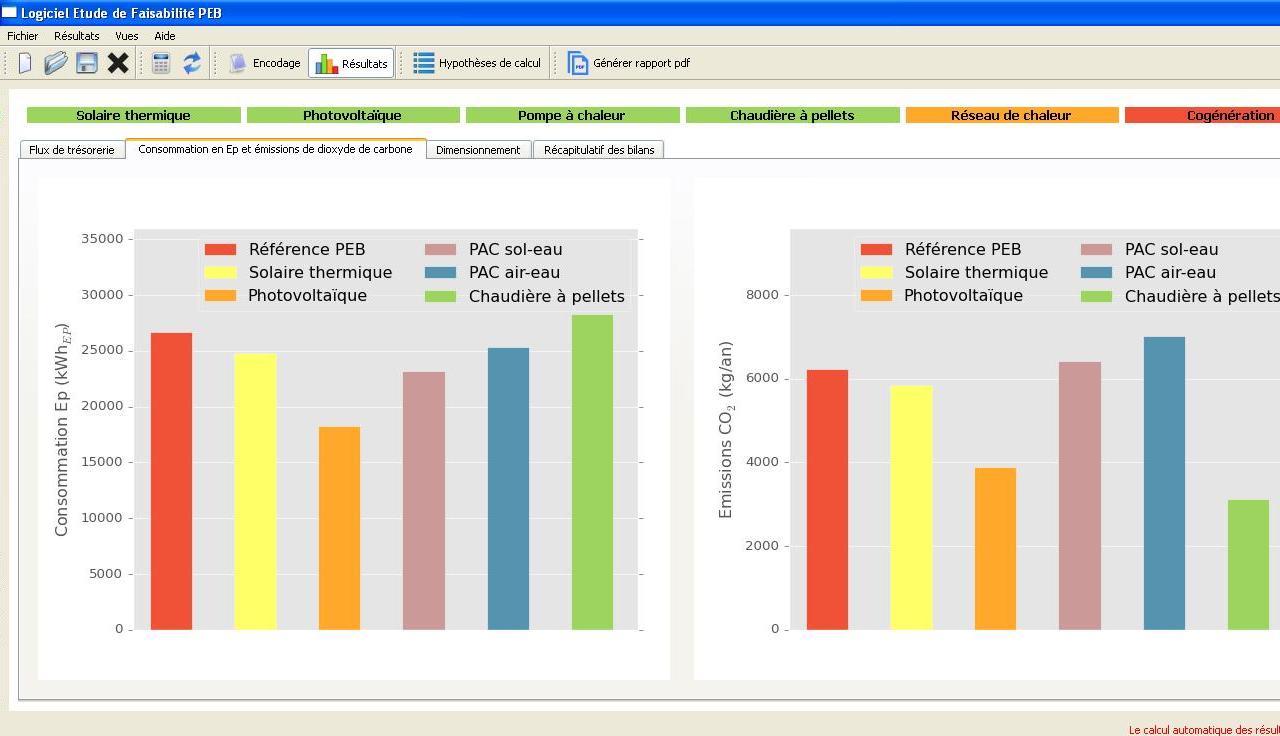Open Hypothèses de calcul
Viewport: 1280px width, 736px height.
tap(478, 63)
